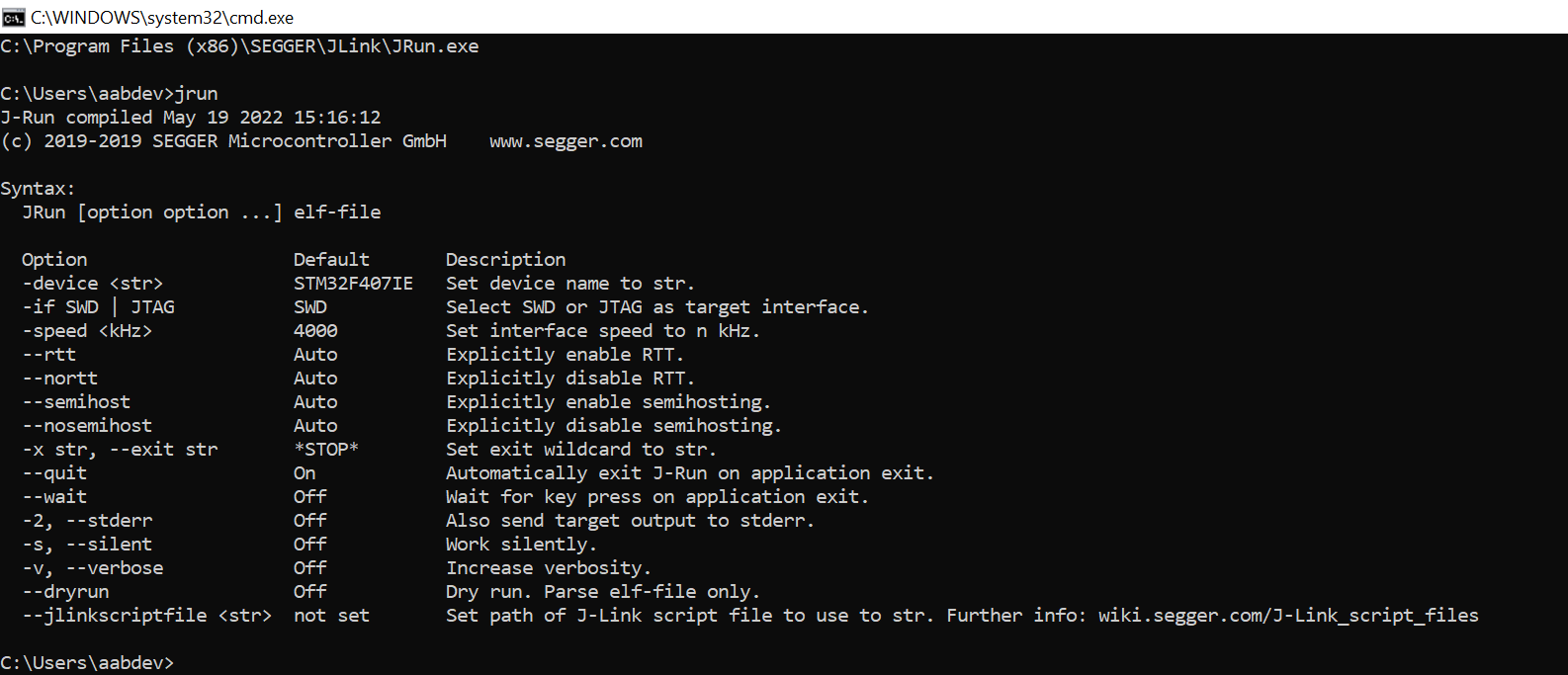Viewport: 1568px width, 675px height.
Task: Click the --nosemihost option
Action: click(x=87, y=426)
